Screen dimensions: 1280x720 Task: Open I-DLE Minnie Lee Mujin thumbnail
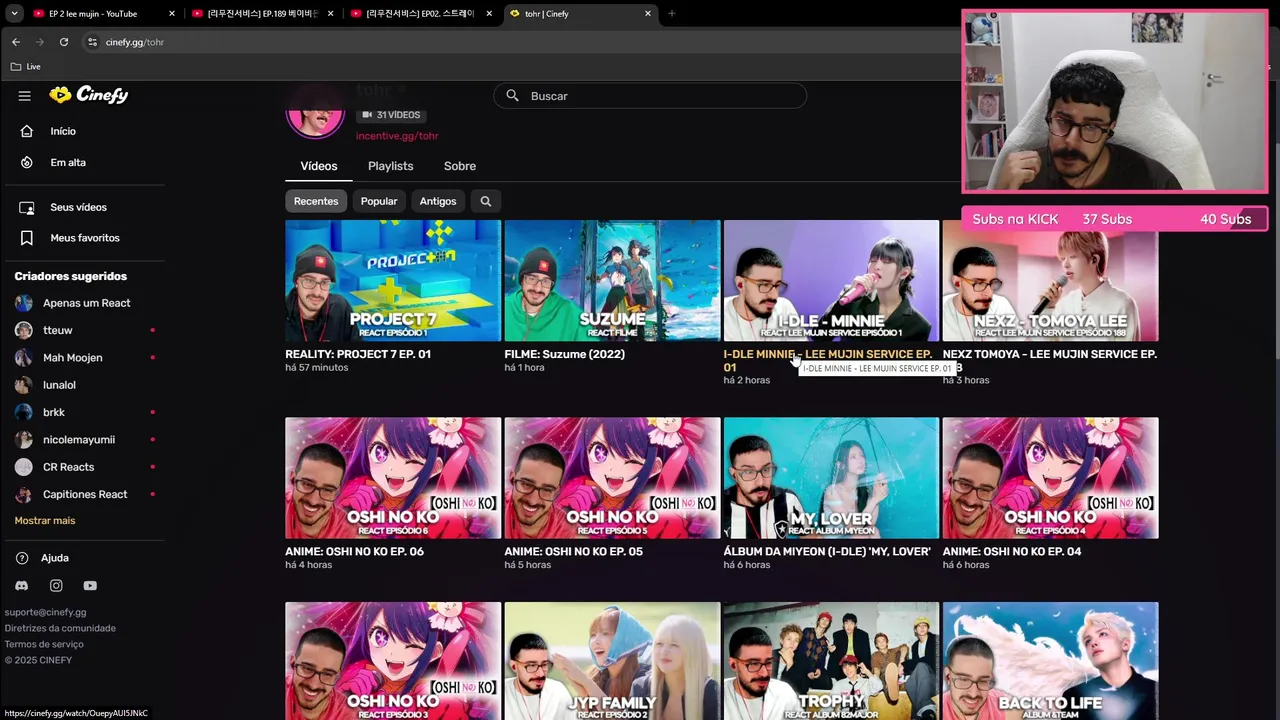(x=831, y=281)
